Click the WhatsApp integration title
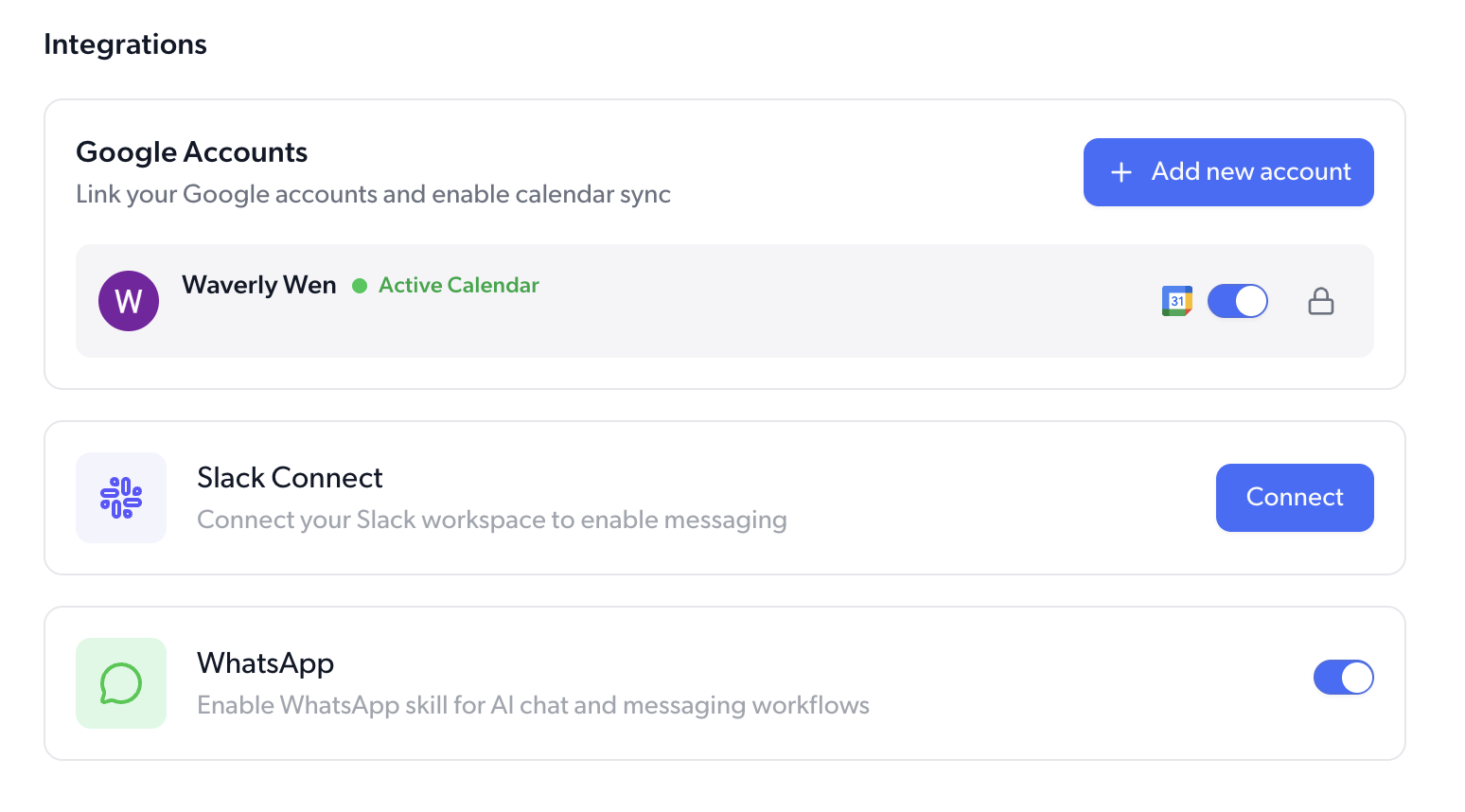 coord(266,663)
